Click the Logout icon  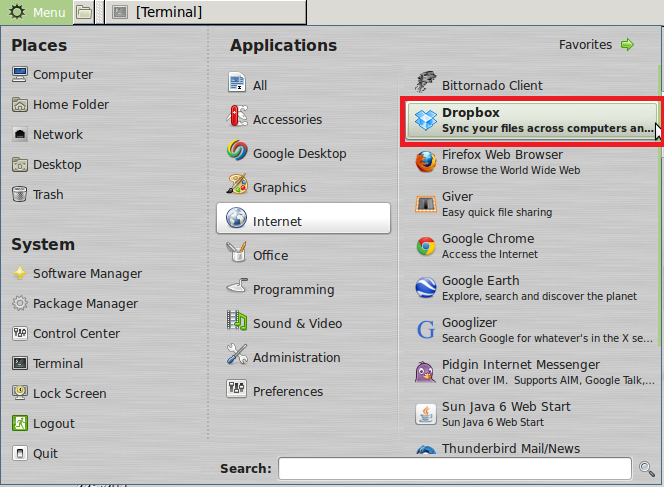pyautogui.click(x=19, y=423)
